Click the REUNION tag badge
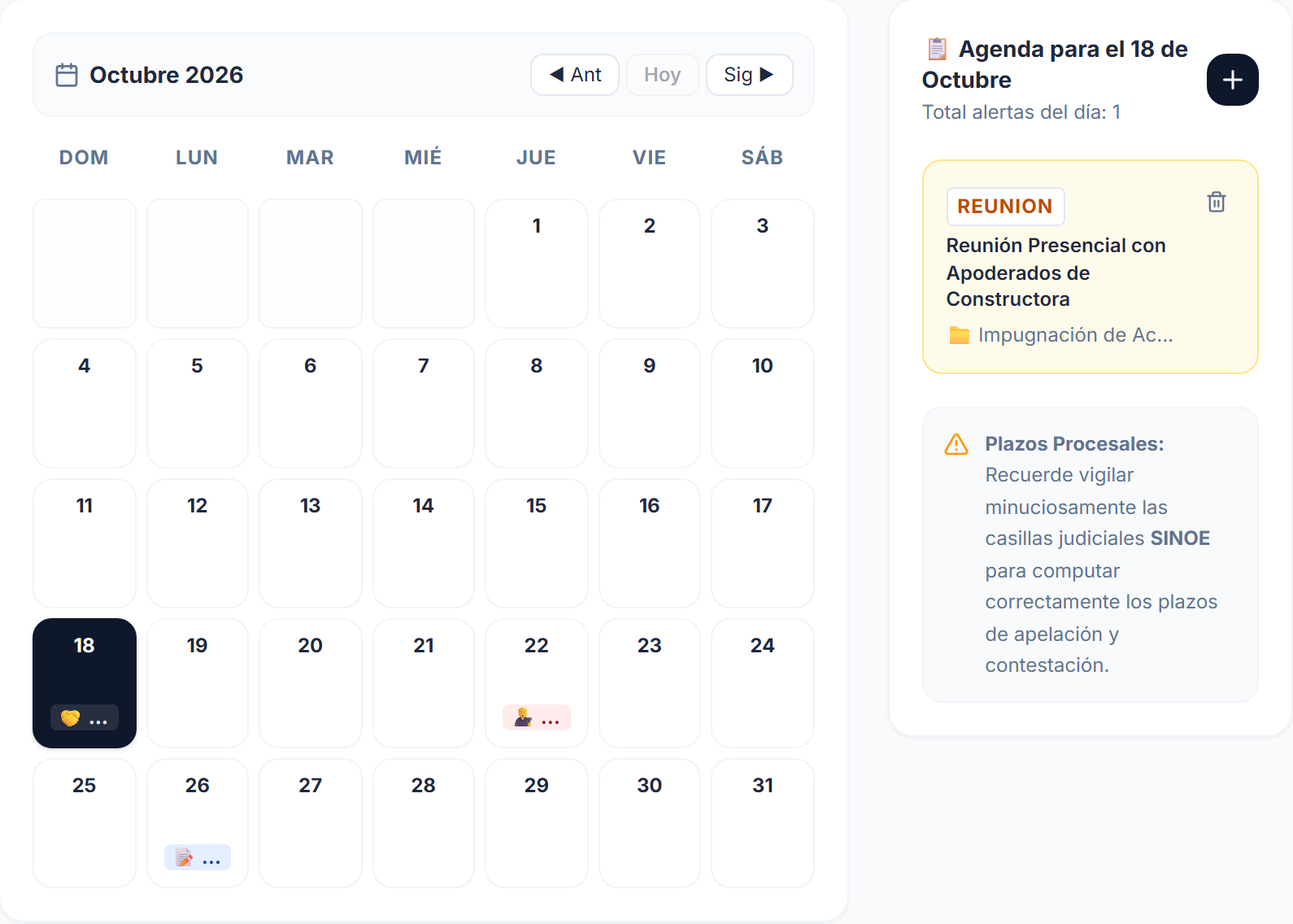The width and height of the screenshot is (1293, 924). pos(1005,207)
